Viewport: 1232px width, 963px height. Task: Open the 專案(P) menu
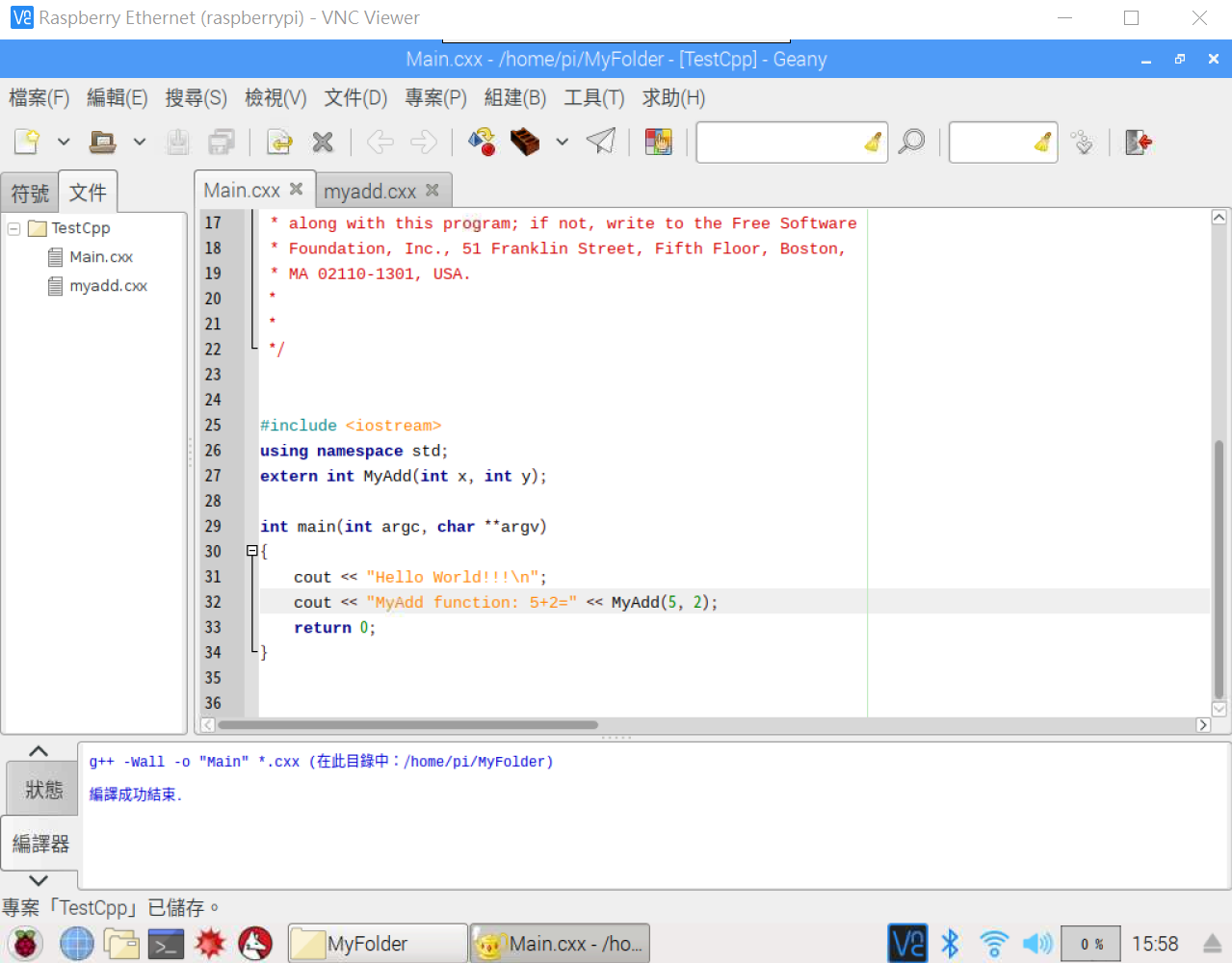(435, 98)
